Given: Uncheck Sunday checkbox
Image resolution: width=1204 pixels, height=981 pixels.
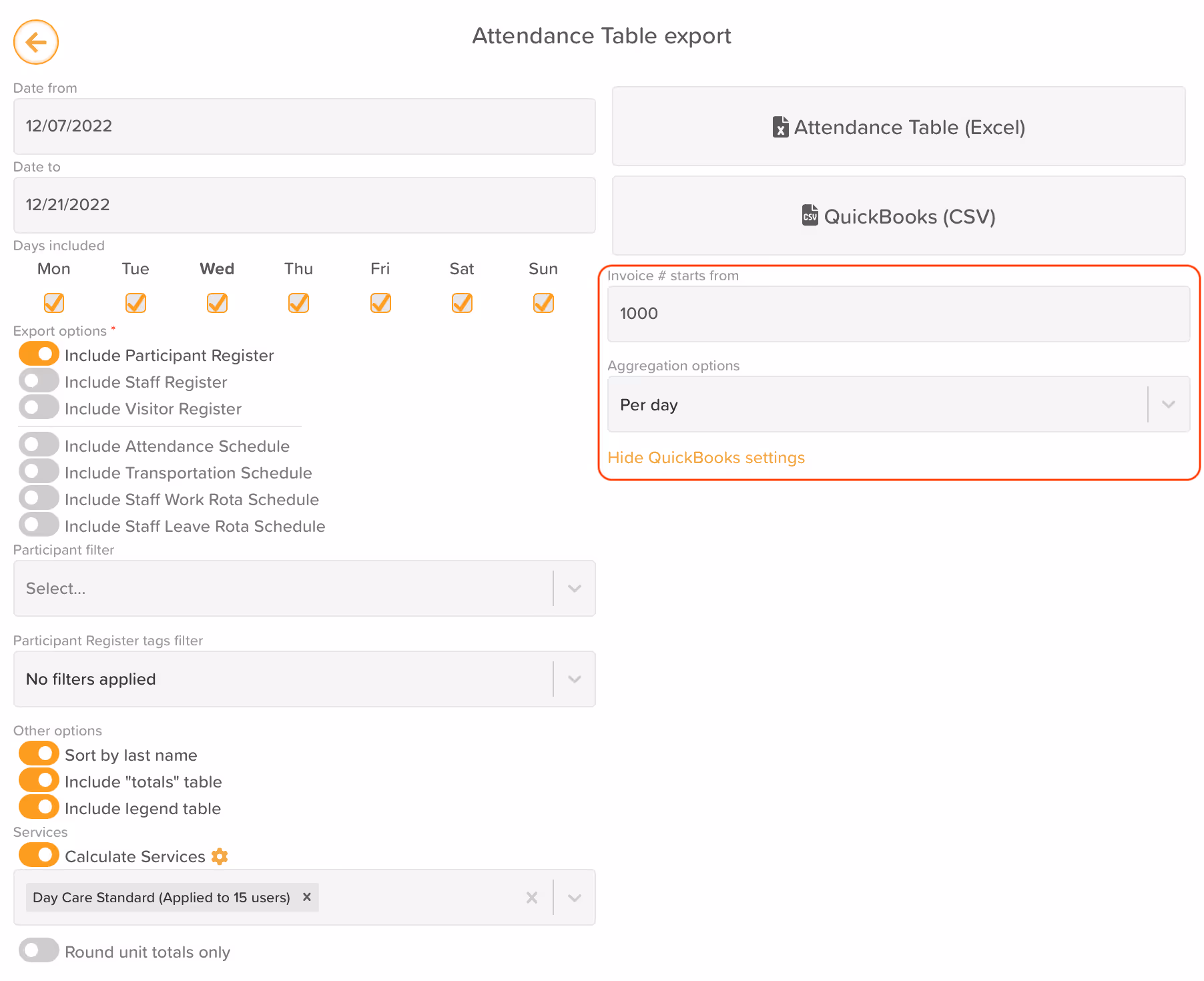Looking at the screenshot, I should coord(543,303).
